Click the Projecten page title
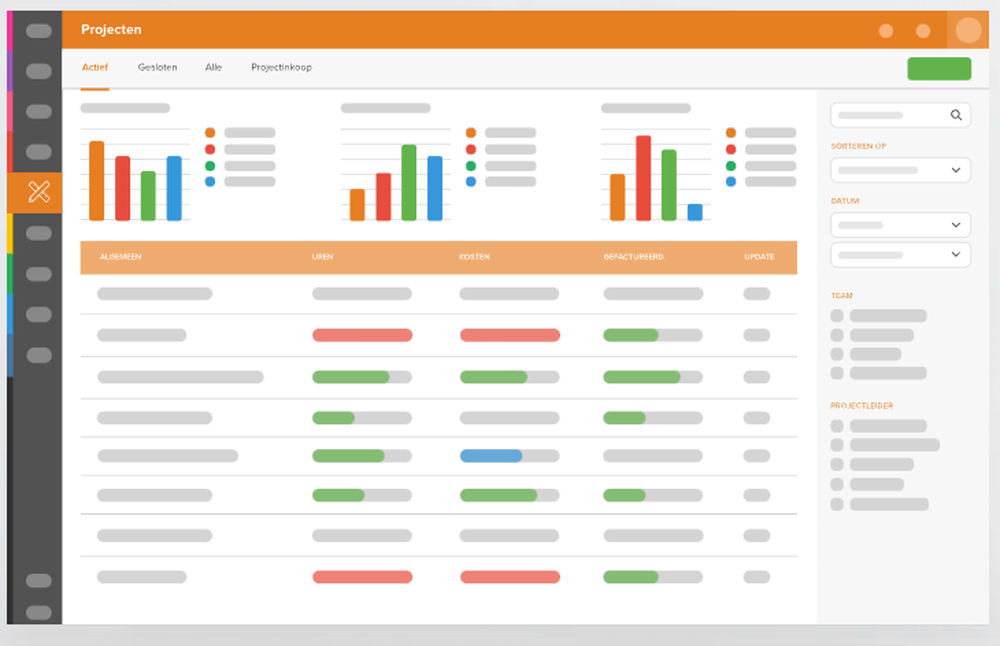1000x646 pixels. 111,29
